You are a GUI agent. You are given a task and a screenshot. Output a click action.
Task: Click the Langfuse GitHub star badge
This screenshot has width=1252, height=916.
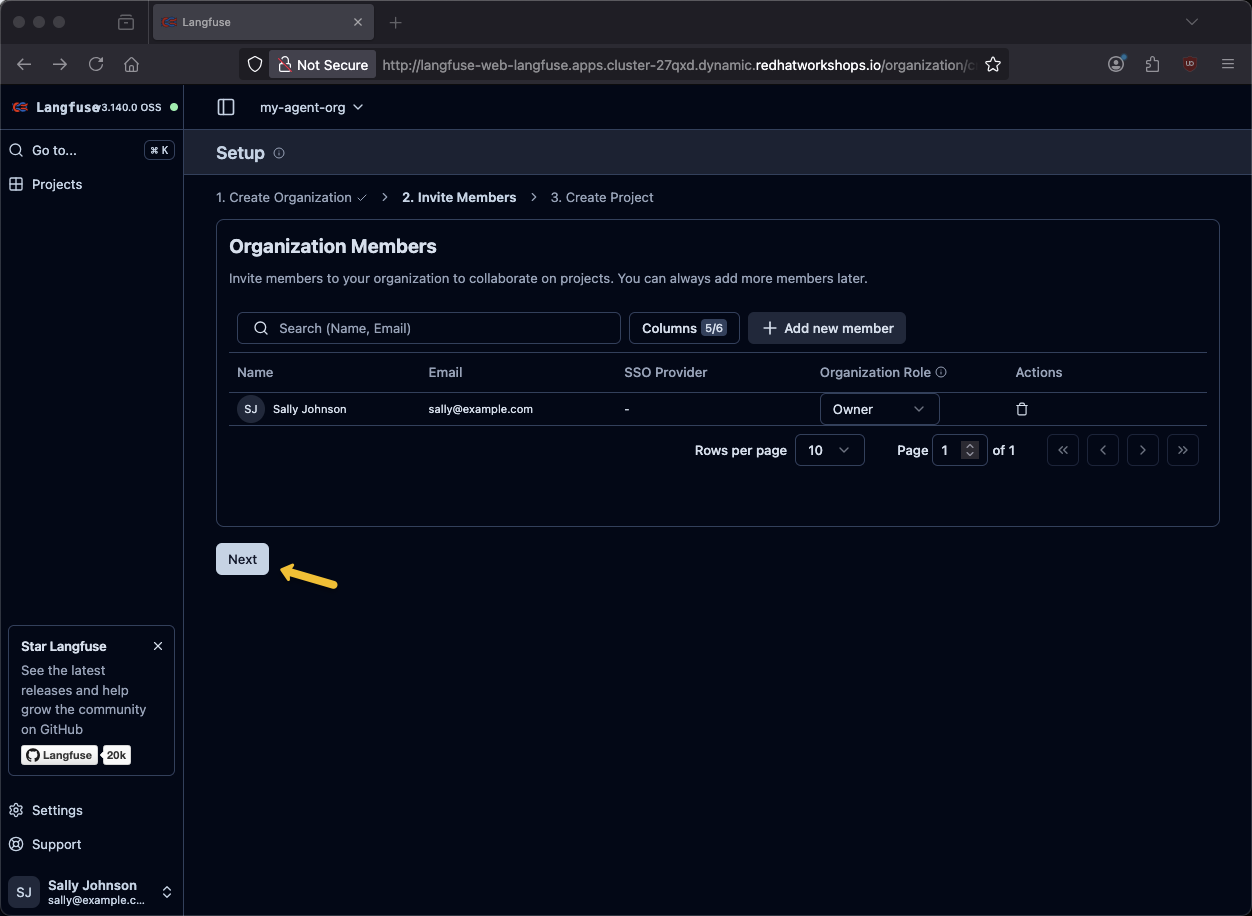click(x=60, y=755)
